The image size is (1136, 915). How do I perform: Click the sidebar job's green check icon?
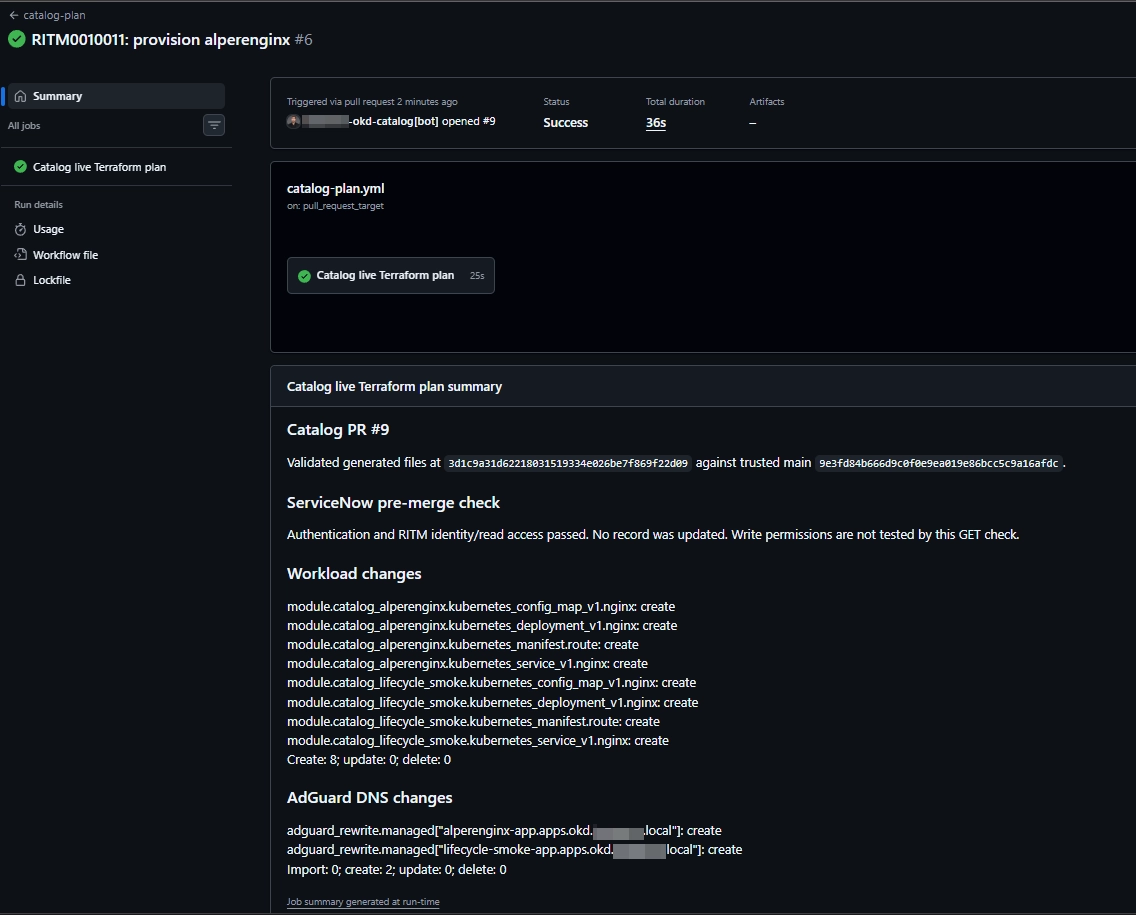[x=20, y=167]
